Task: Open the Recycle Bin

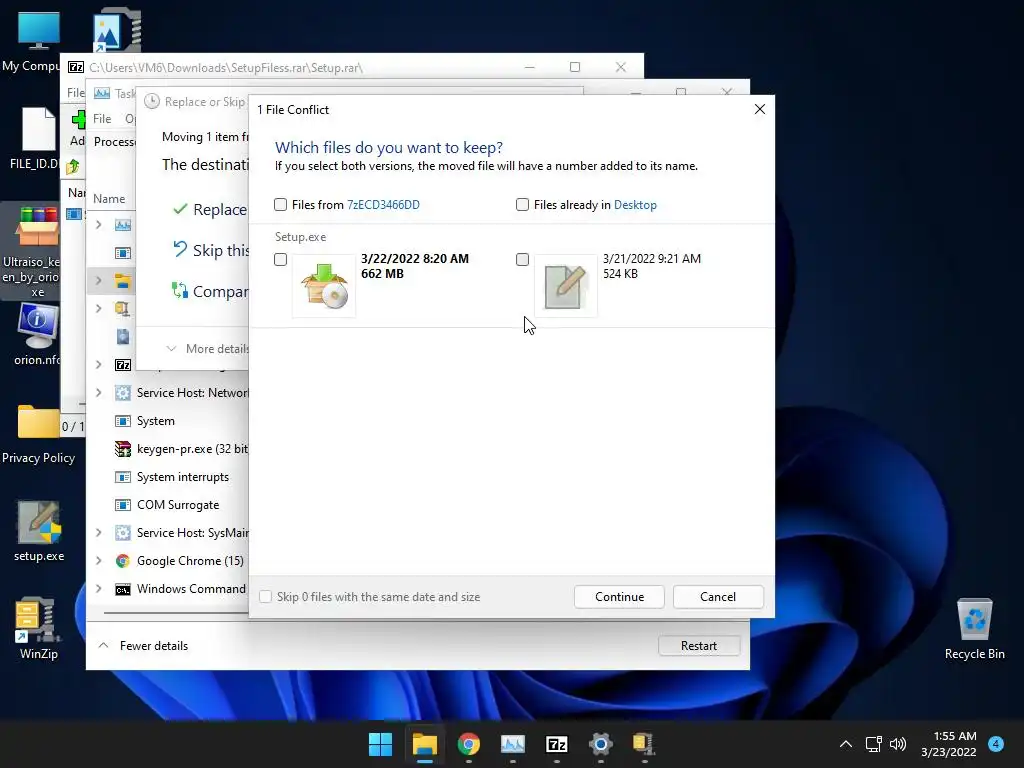Action: point(974,619)
